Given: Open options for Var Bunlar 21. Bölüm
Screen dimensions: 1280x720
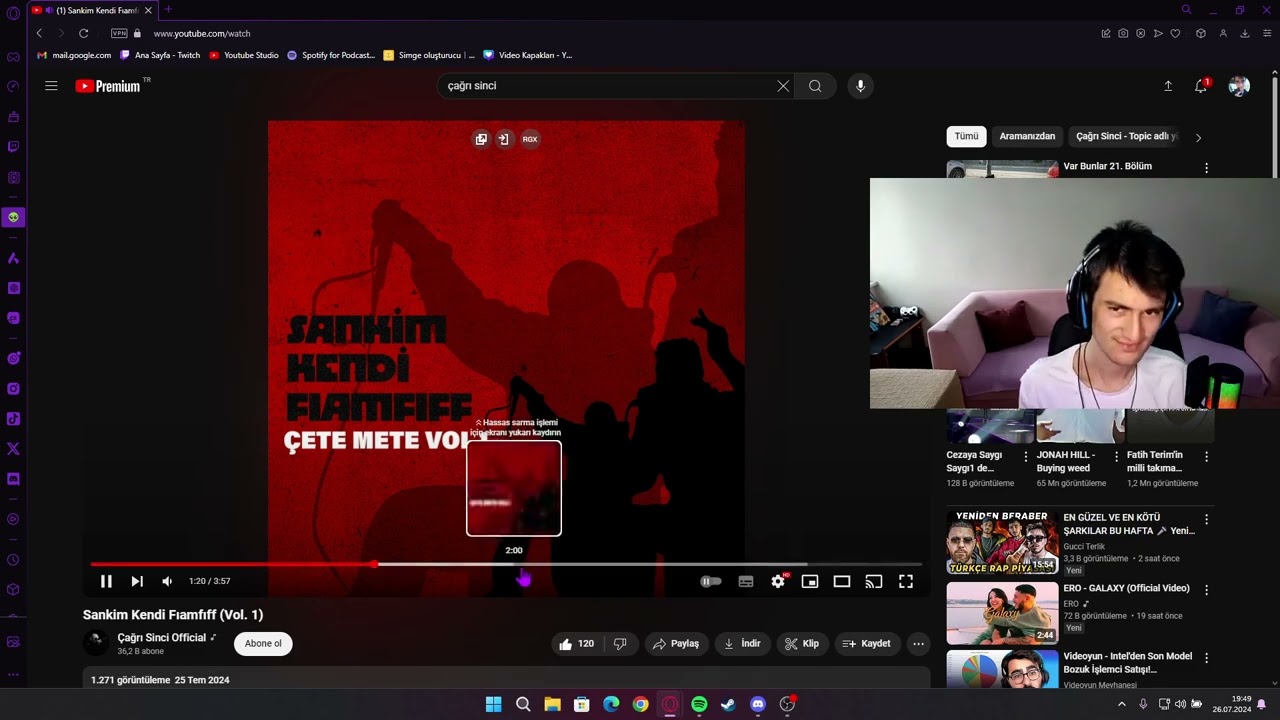Looking at the screenshot, I should click(x=1206, y=168).
